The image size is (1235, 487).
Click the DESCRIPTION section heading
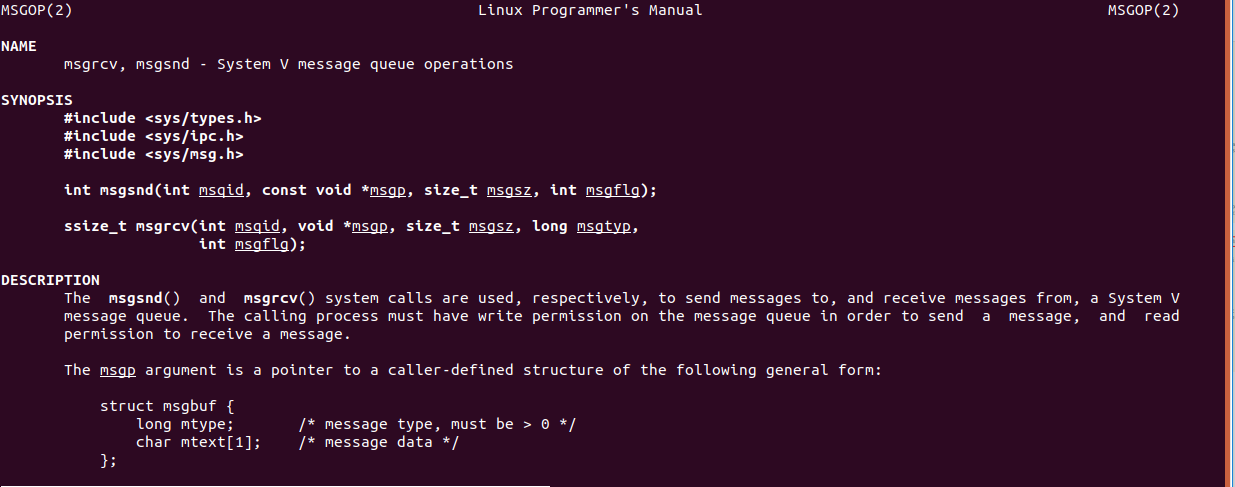(50, 280)
